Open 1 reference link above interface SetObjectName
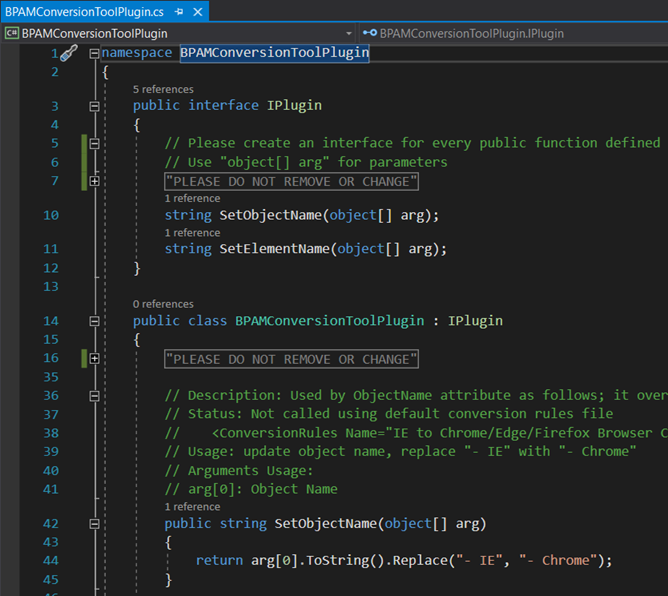668x596 pixels. 193,199
